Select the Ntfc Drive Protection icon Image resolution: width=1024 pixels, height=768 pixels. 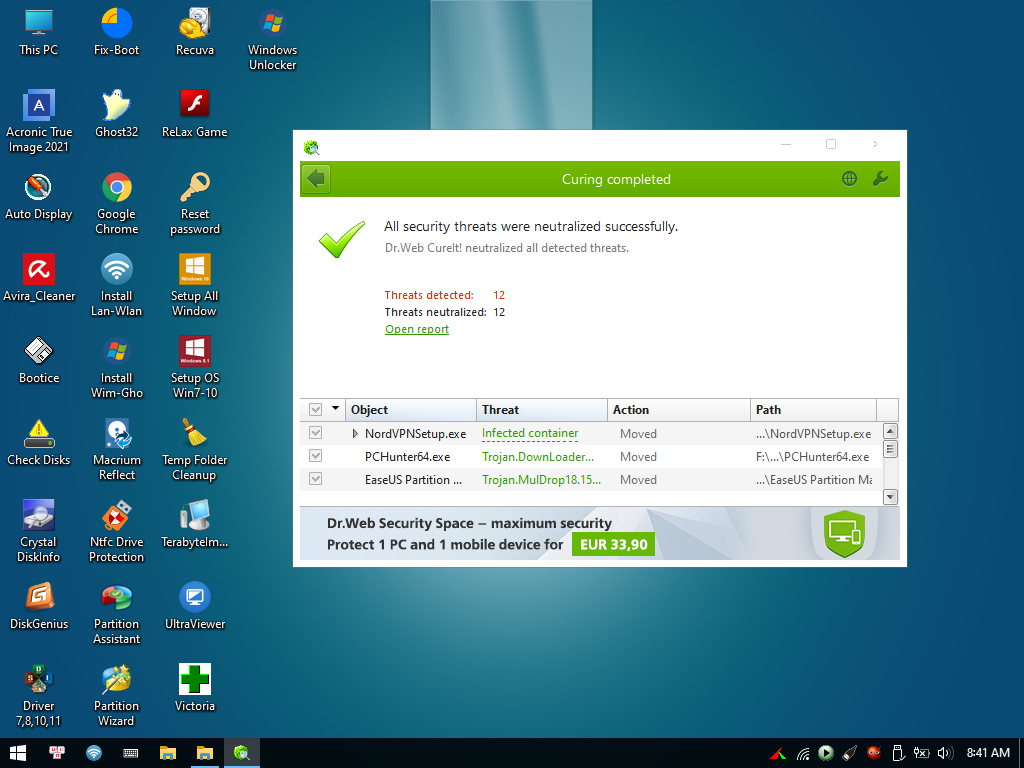point(116,532)
